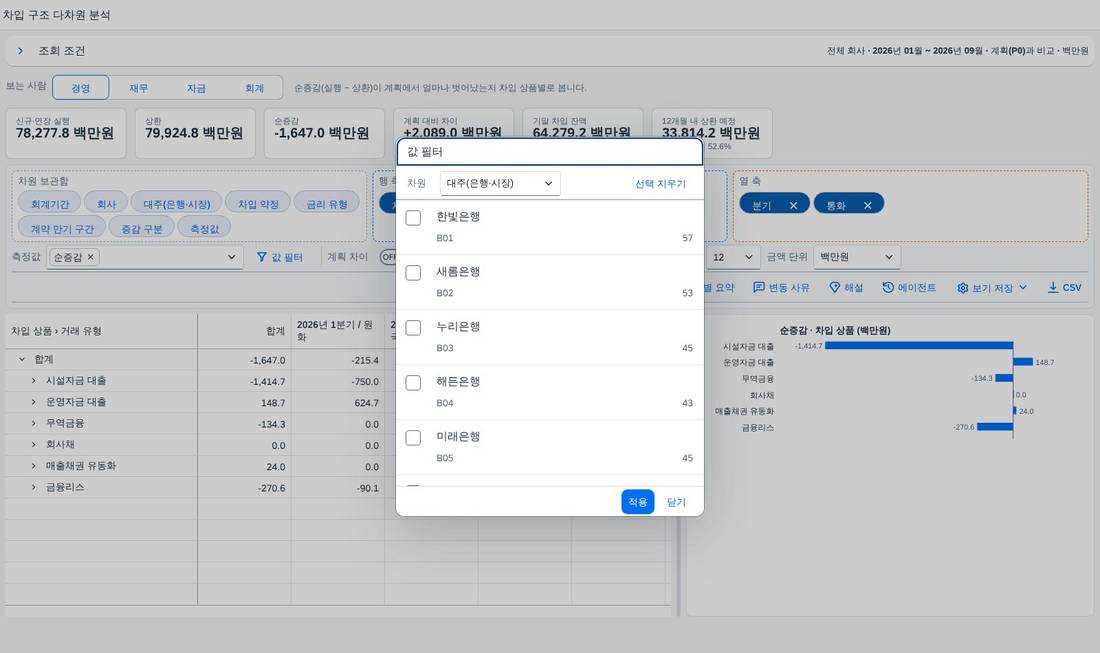Click the 값 필터 funnel icon
The height and width of the screenshot is (653, 1100).
(262, 257)
